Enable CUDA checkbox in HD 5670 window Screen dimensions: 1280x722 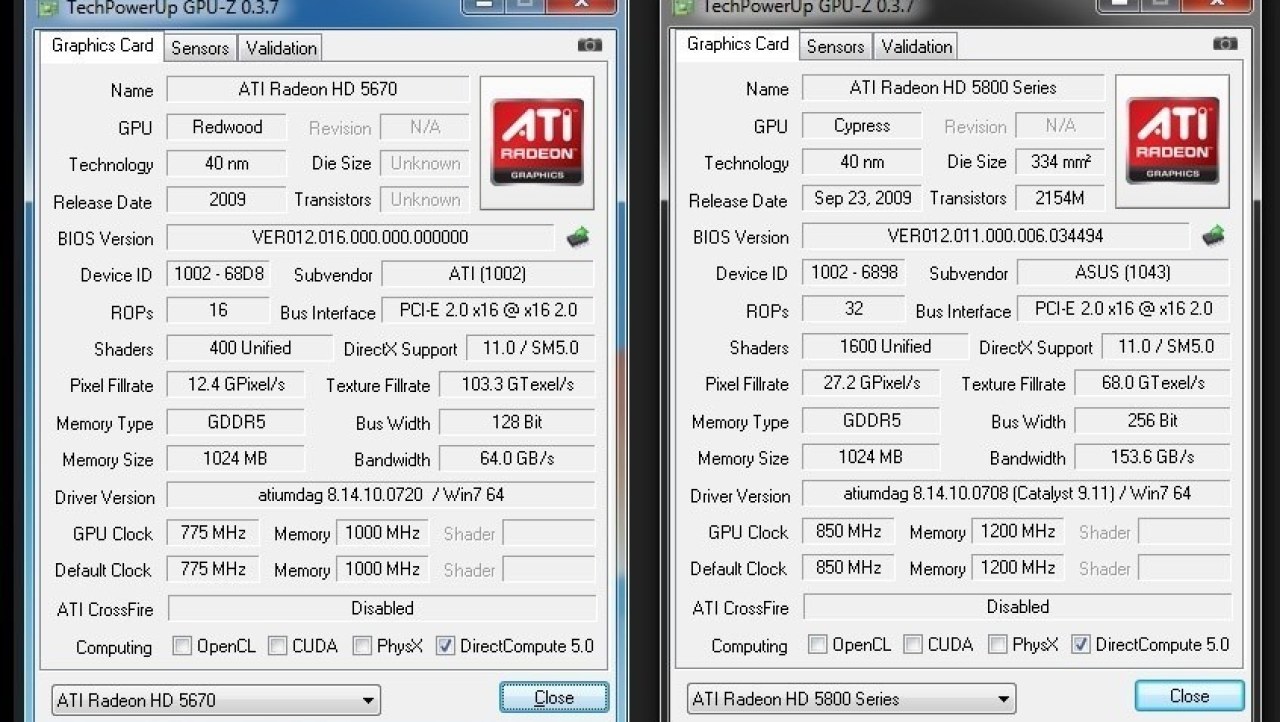[x=277, y=646]
